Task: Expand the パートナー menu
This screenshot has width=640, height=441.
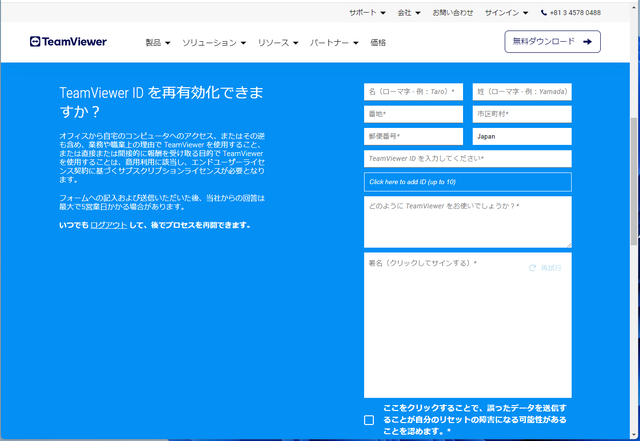Action: click(334, 42)
